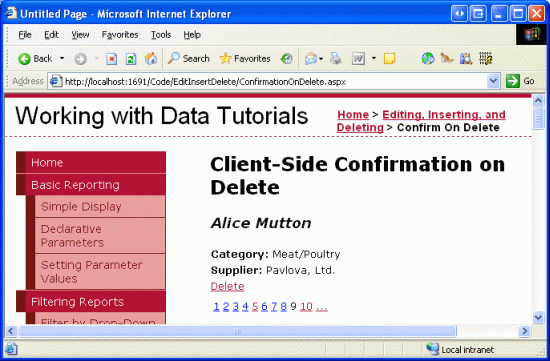Open the Favorites star button
Image resolution: width=550 pixels, height=361 pixels.
[245, 59]
